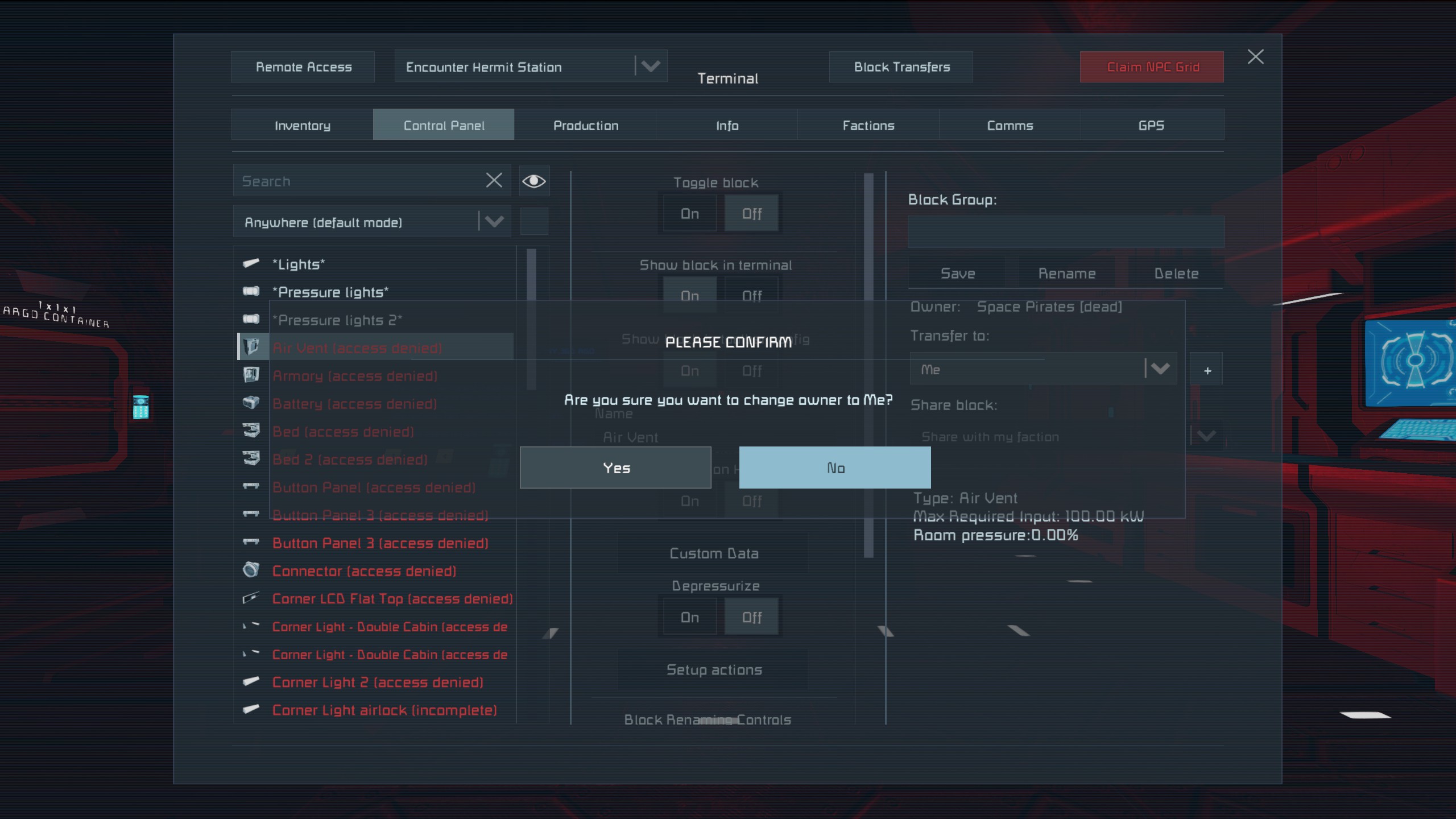The image size is (1456, 819).
Task: Confirm owner change with Yes
Action: [615, 468]
